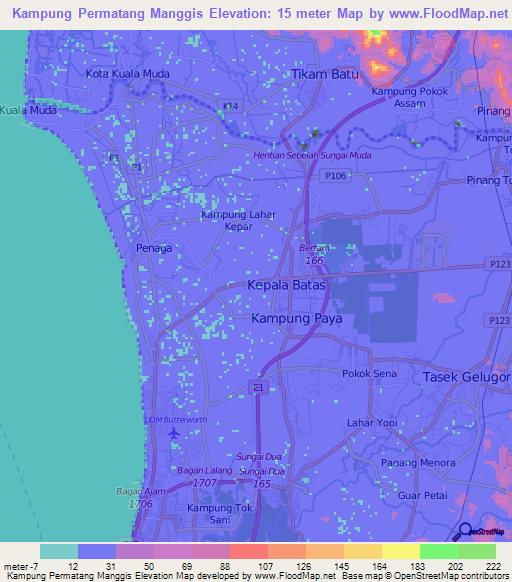Click the 222 meter legend value
This screenshot has height=582, width=512.
[x=493, y=567]
